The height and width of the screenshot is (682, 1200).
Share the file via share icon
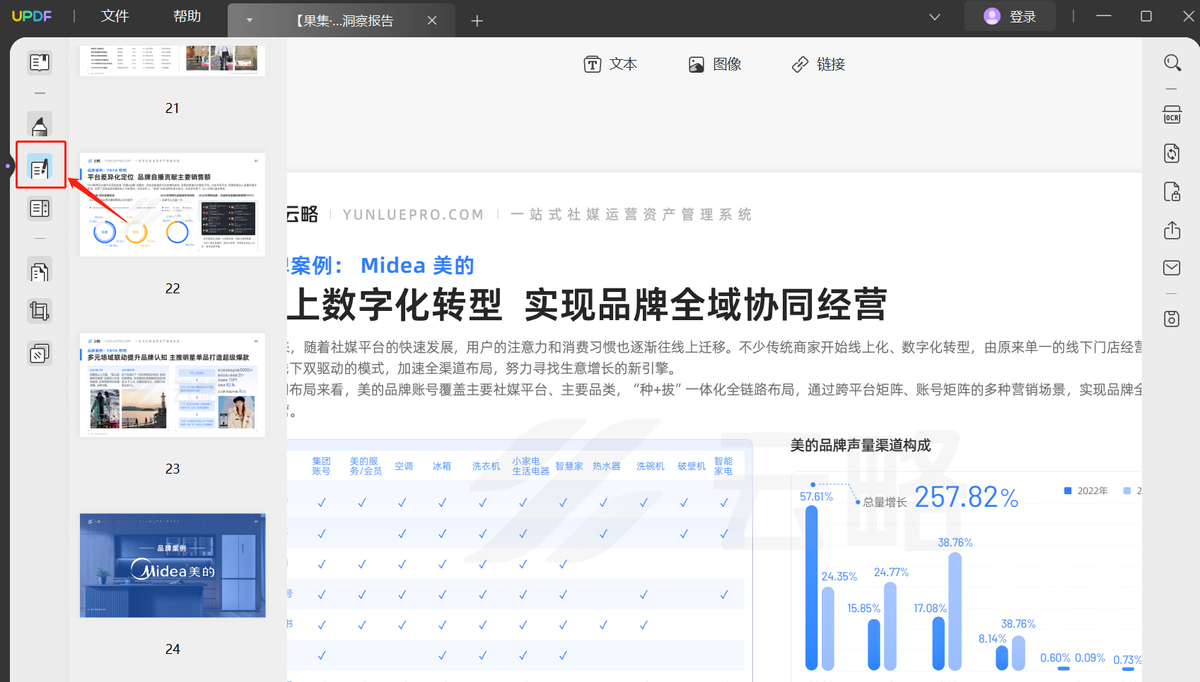(1172, 230)
